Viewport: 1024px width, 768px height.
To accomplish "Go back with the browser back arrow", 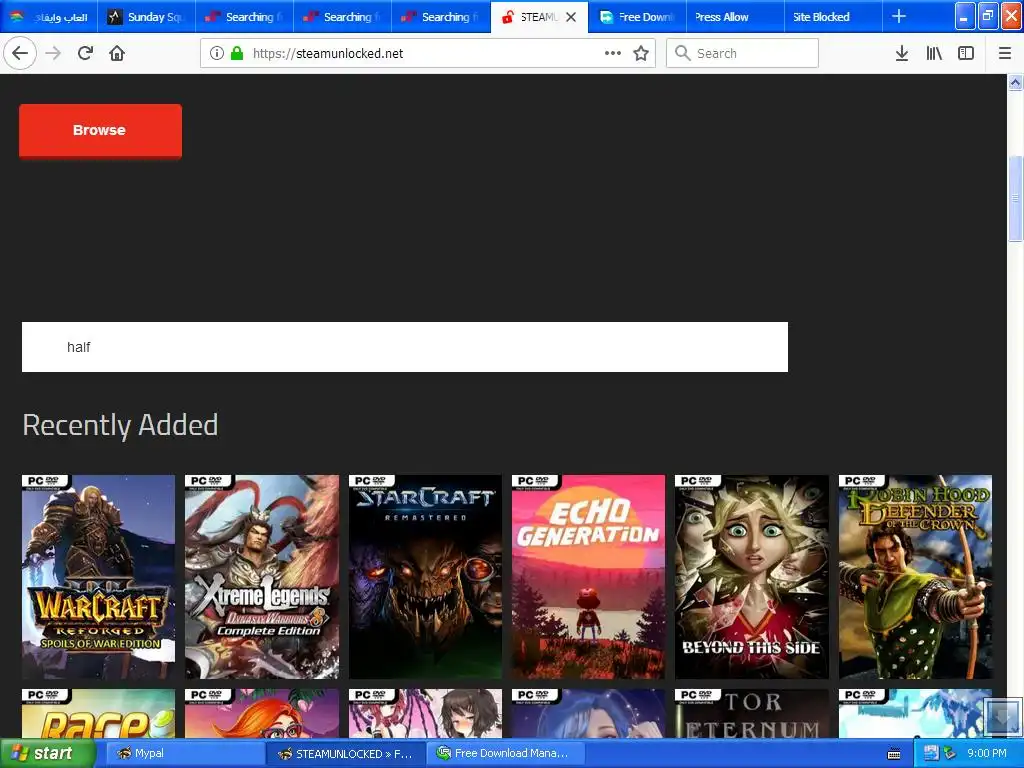I will tap(20, 53).
